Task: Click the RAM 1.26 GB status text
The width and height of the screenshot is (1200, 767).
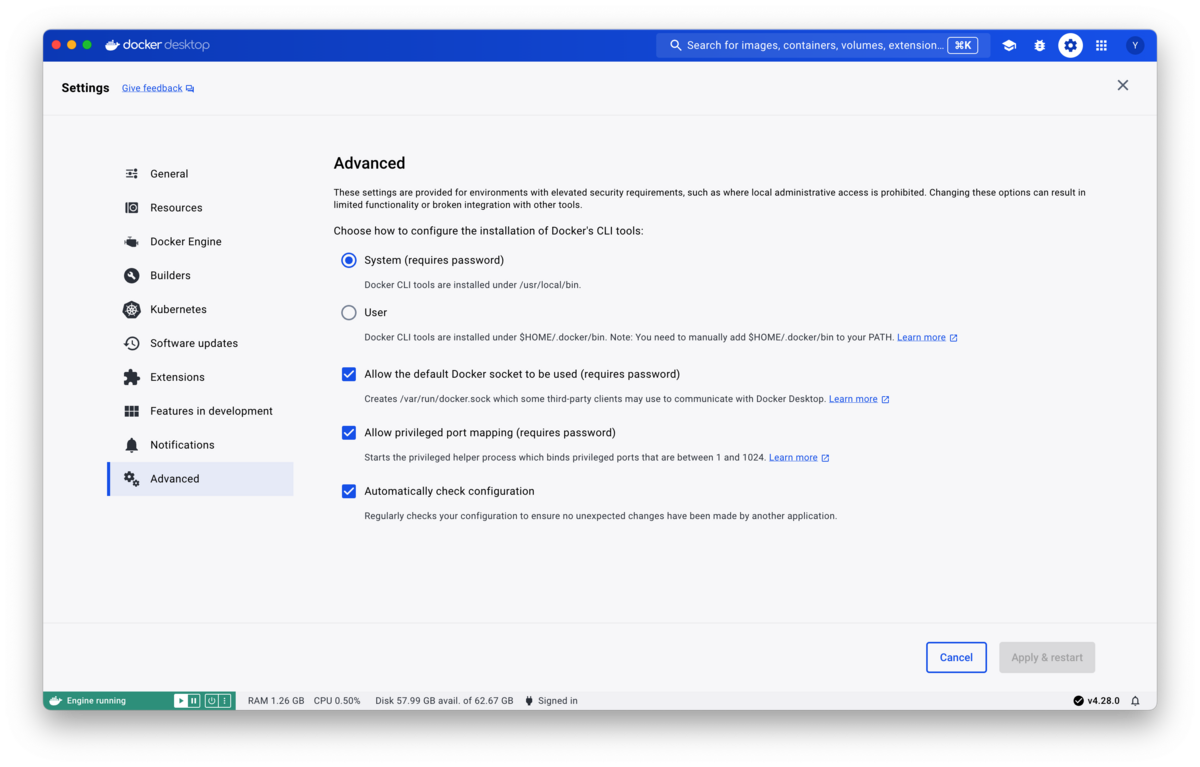Action: (276, 701)
